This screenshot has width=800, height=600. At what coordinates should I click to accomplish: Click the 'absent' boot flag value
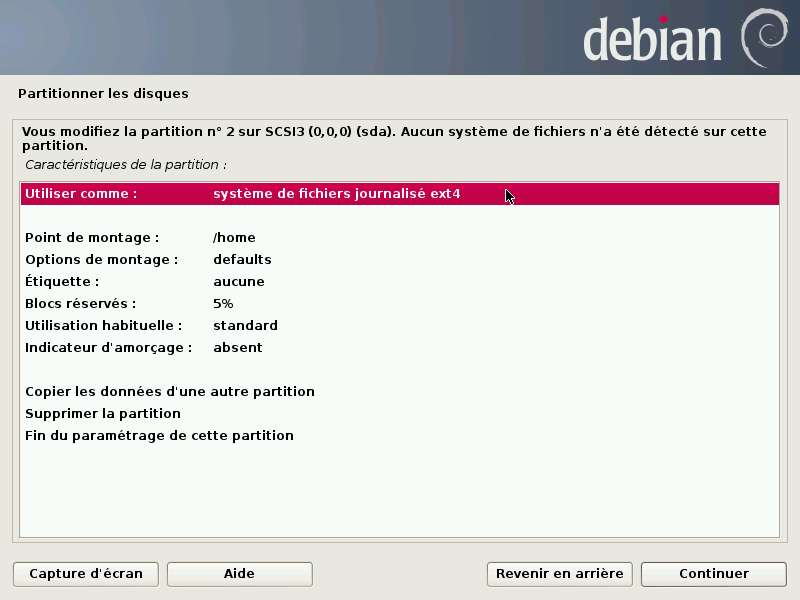(238, 348)
